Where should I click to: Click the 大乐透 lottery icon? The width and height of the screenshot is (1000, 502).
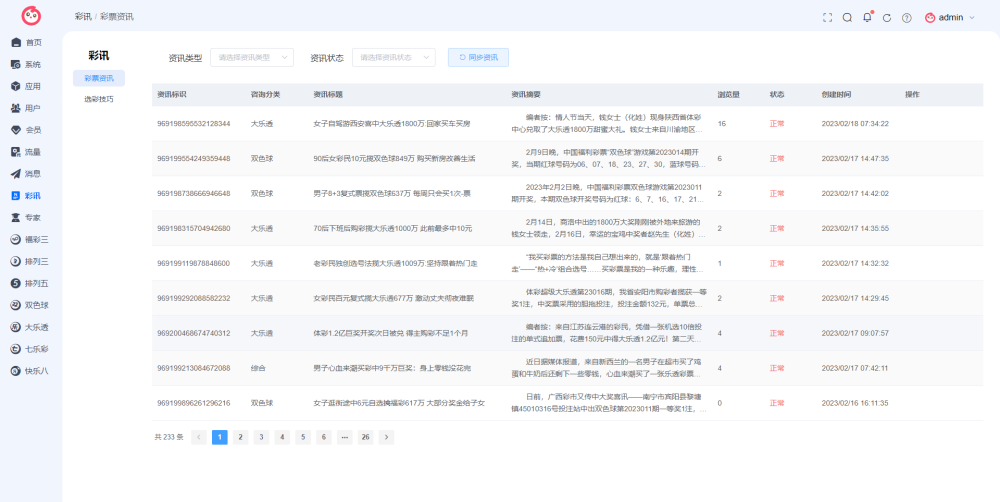tap(17, 327)
